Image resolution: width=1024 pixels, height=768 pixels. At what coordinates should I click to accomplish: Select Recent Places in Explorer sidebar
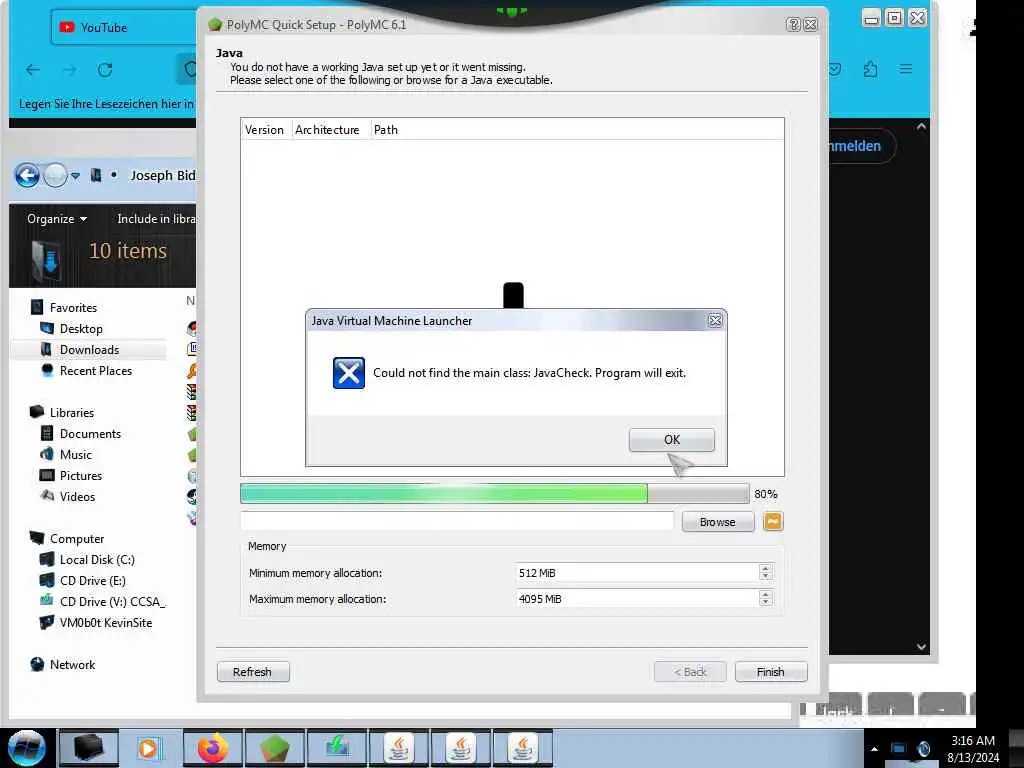coord(95,370)
